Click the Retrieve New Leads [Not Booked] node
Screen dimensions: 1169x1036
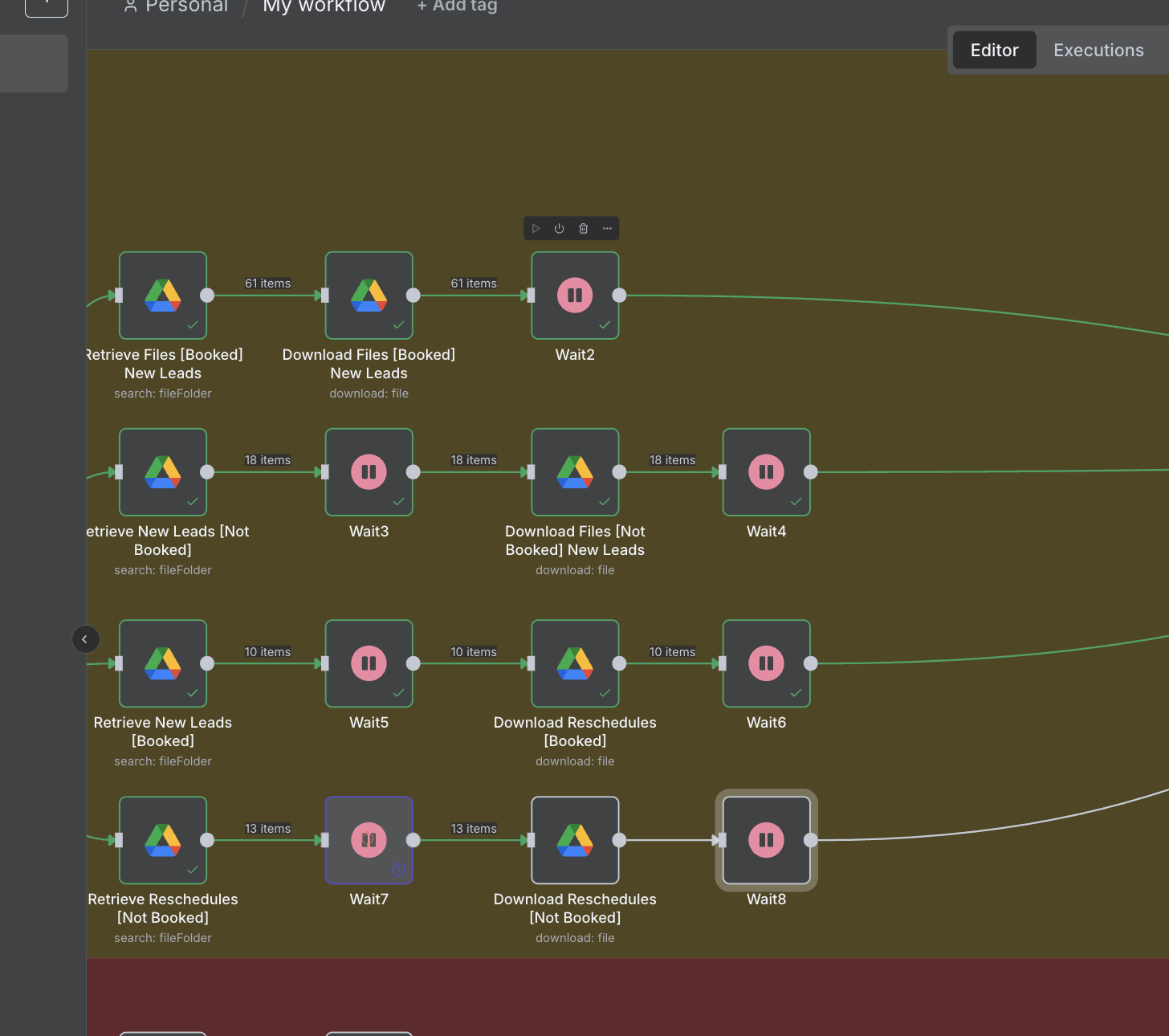tap(163, 472)
